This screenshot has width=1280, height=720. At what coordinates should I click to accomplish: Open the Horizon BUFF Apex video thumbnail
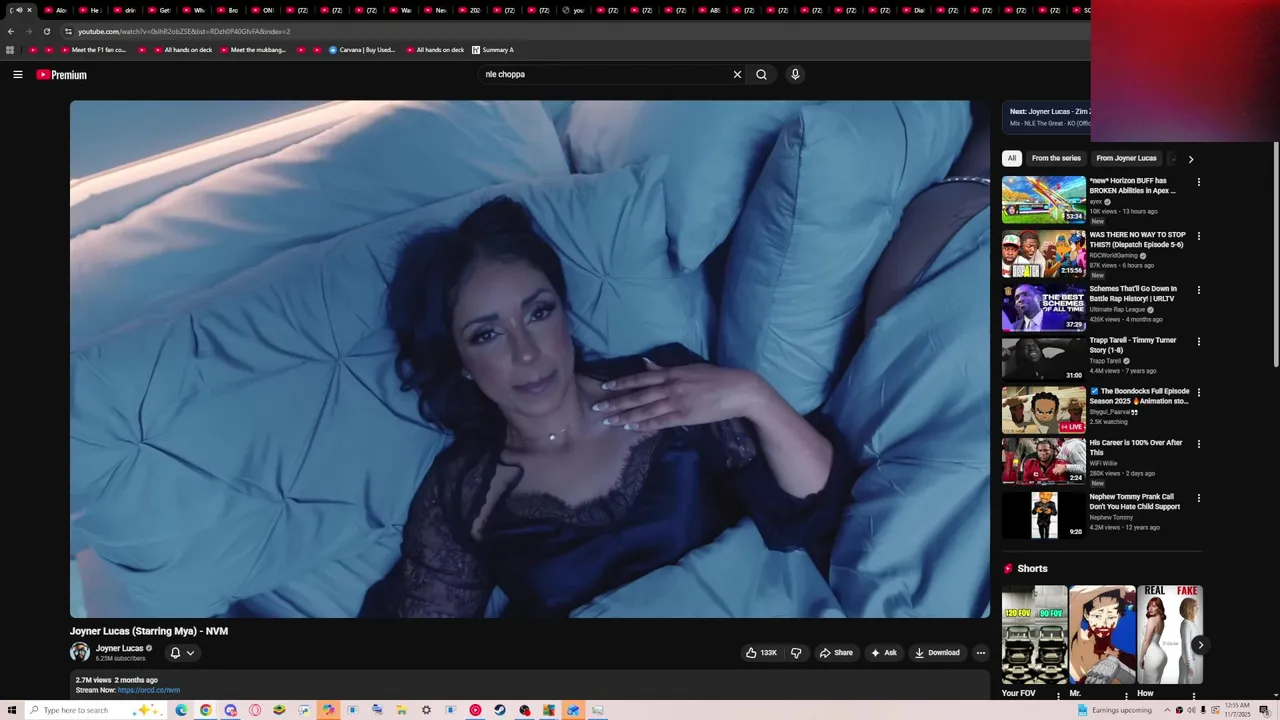click(x=1044, y=199)
